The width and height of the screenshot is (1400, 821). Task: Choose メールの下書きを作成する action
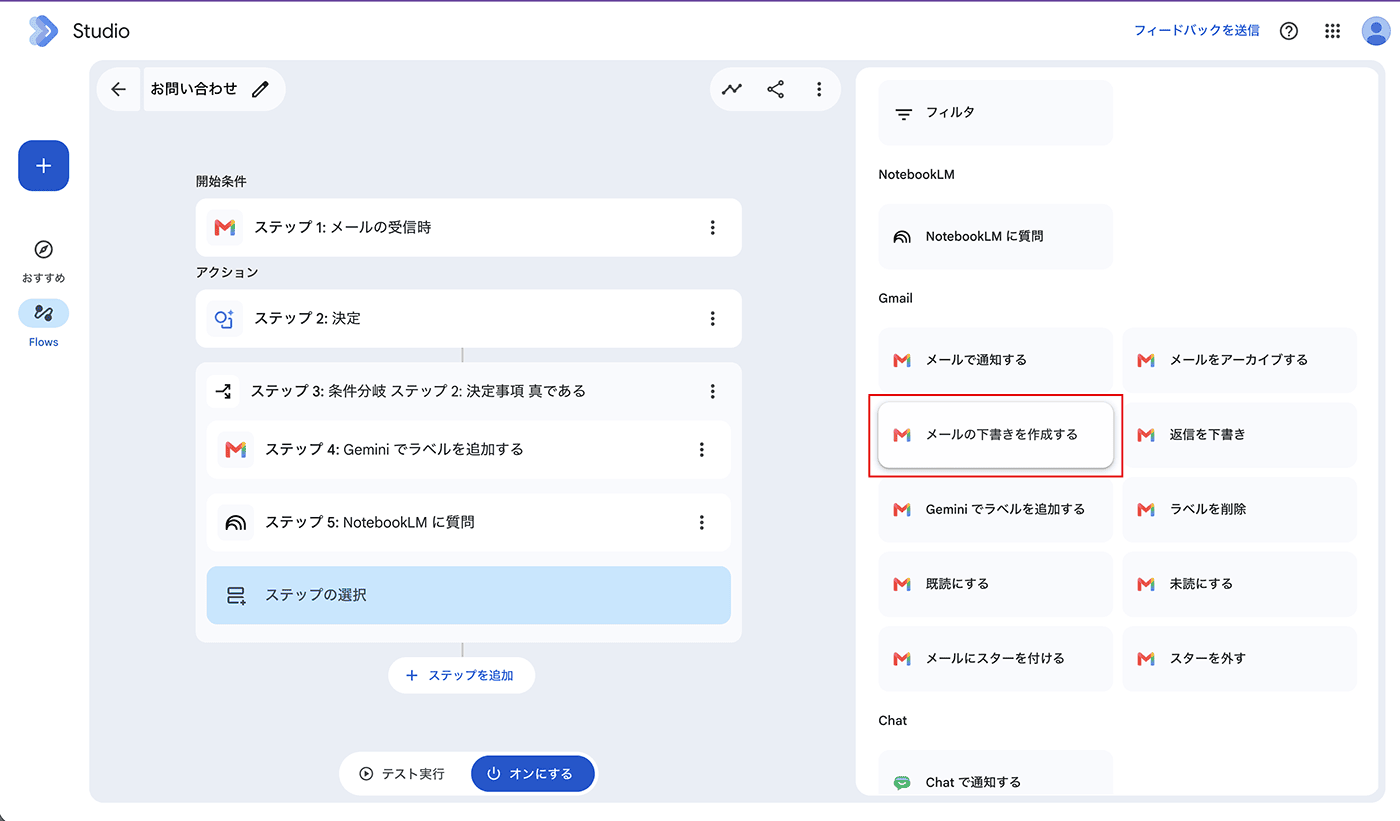[996, 435]
